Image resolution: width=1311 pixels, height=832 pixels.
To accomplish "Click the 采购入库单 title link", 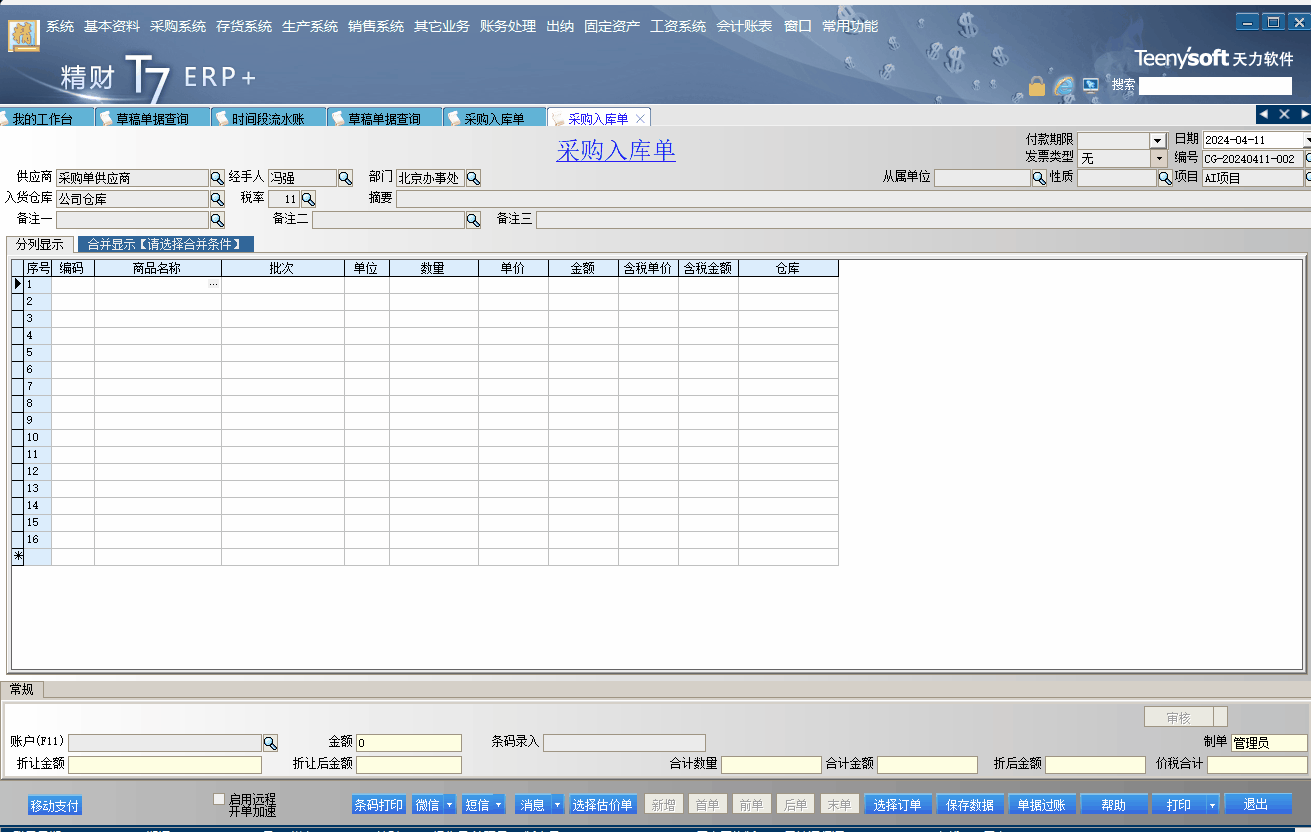I will [x=615, y=151].
